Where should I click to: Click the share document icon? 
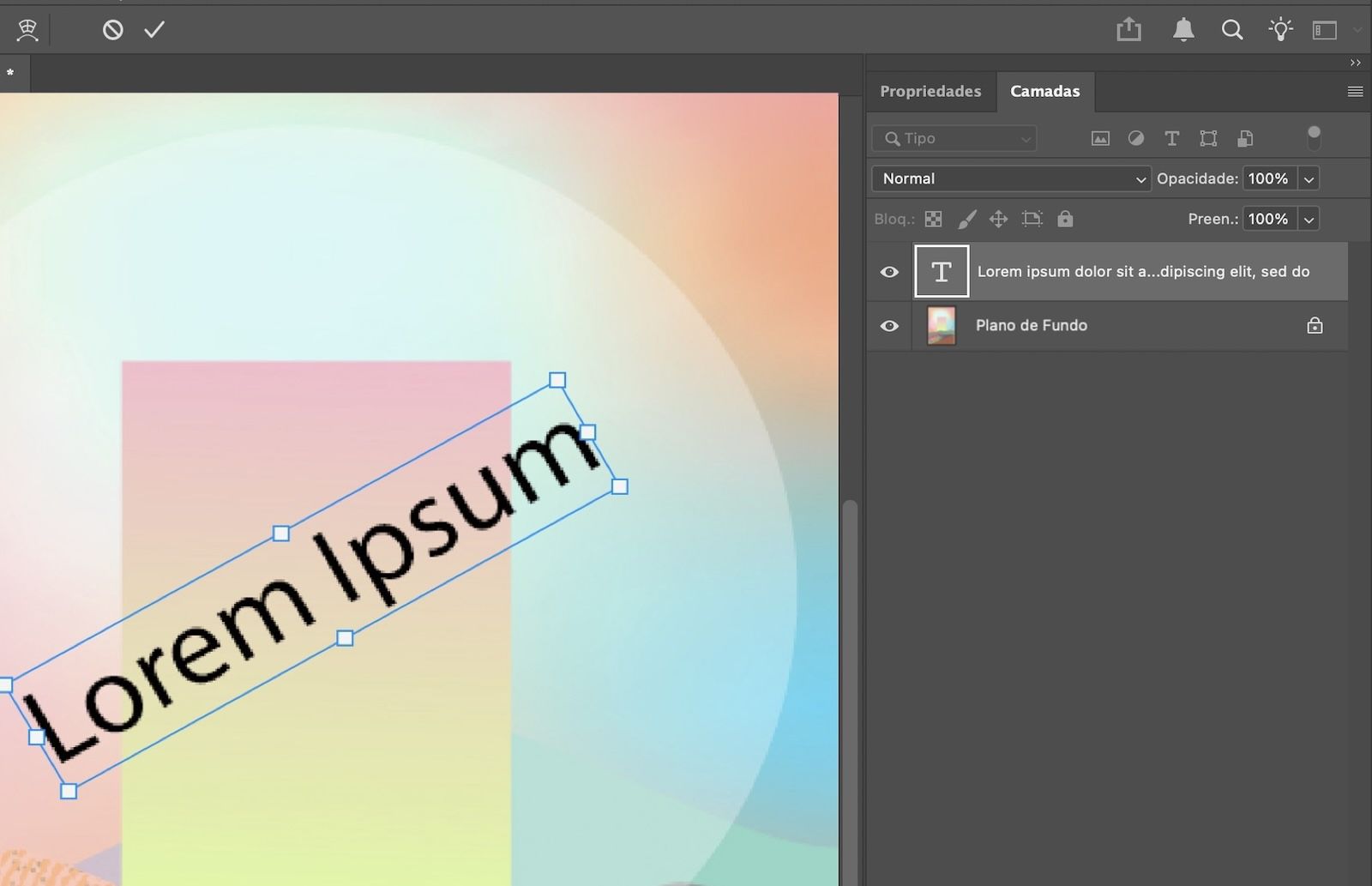pos(1129,30)
